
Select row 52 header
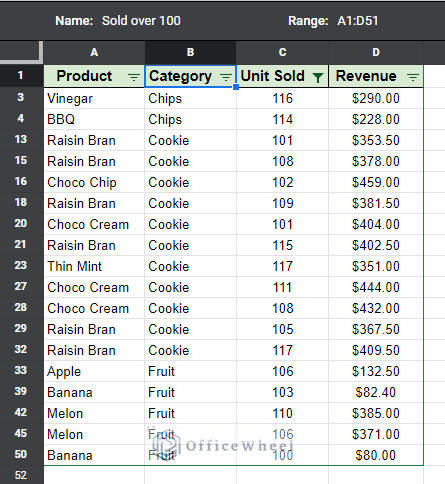click(x=21, y=475)
